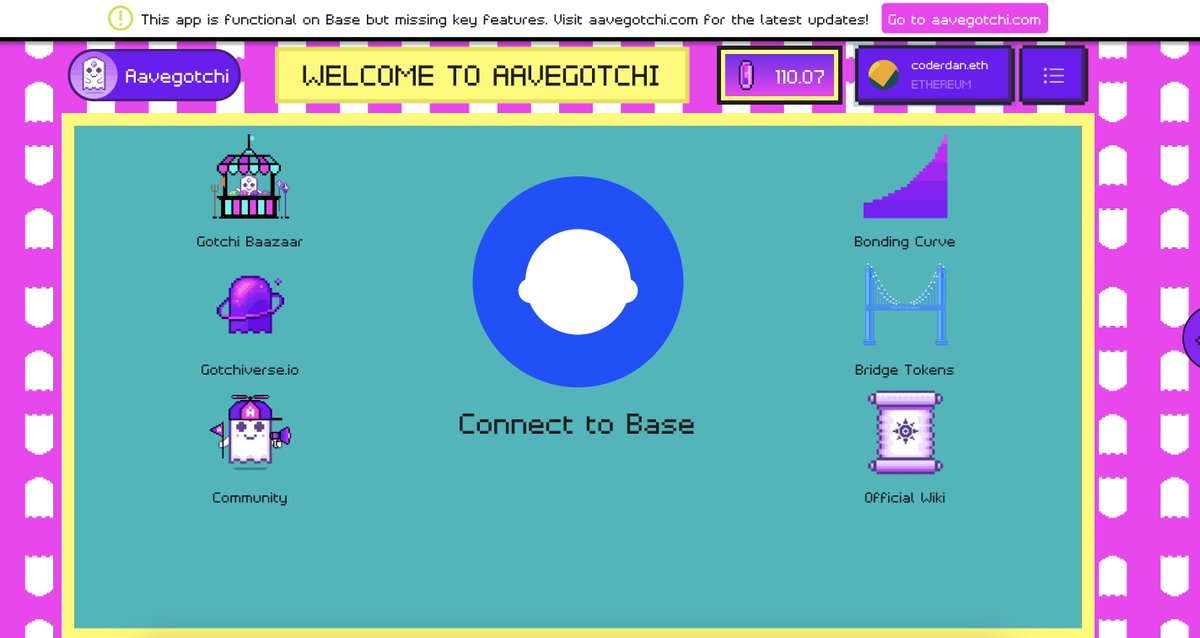Open the hamburger list menu button
The height and width of the screenshot is (638, 1200).
(1053, 75)
